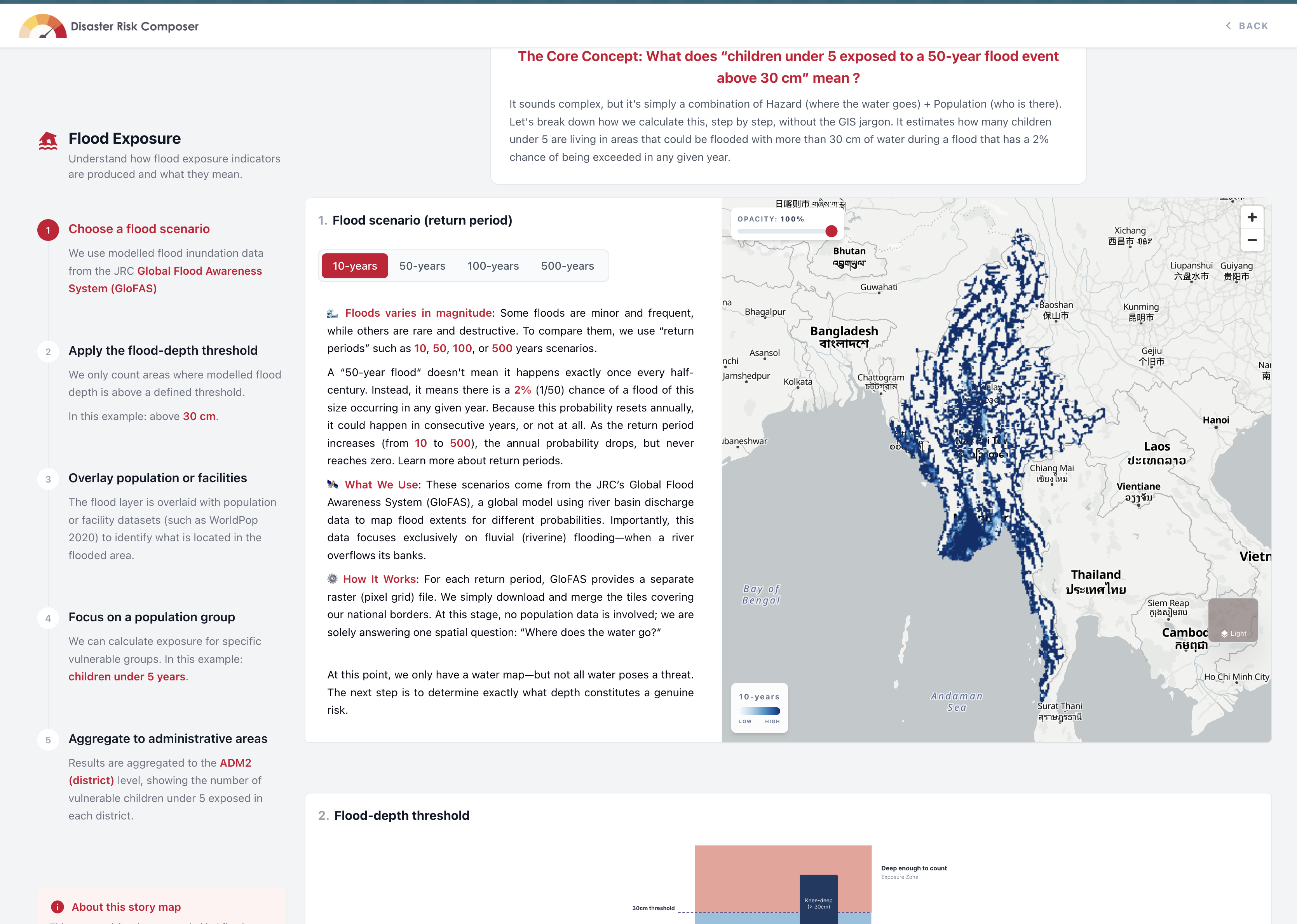Screen dimensions: 1297x924
Task: Select the 10-years return period tab
Action: (355, 266)
